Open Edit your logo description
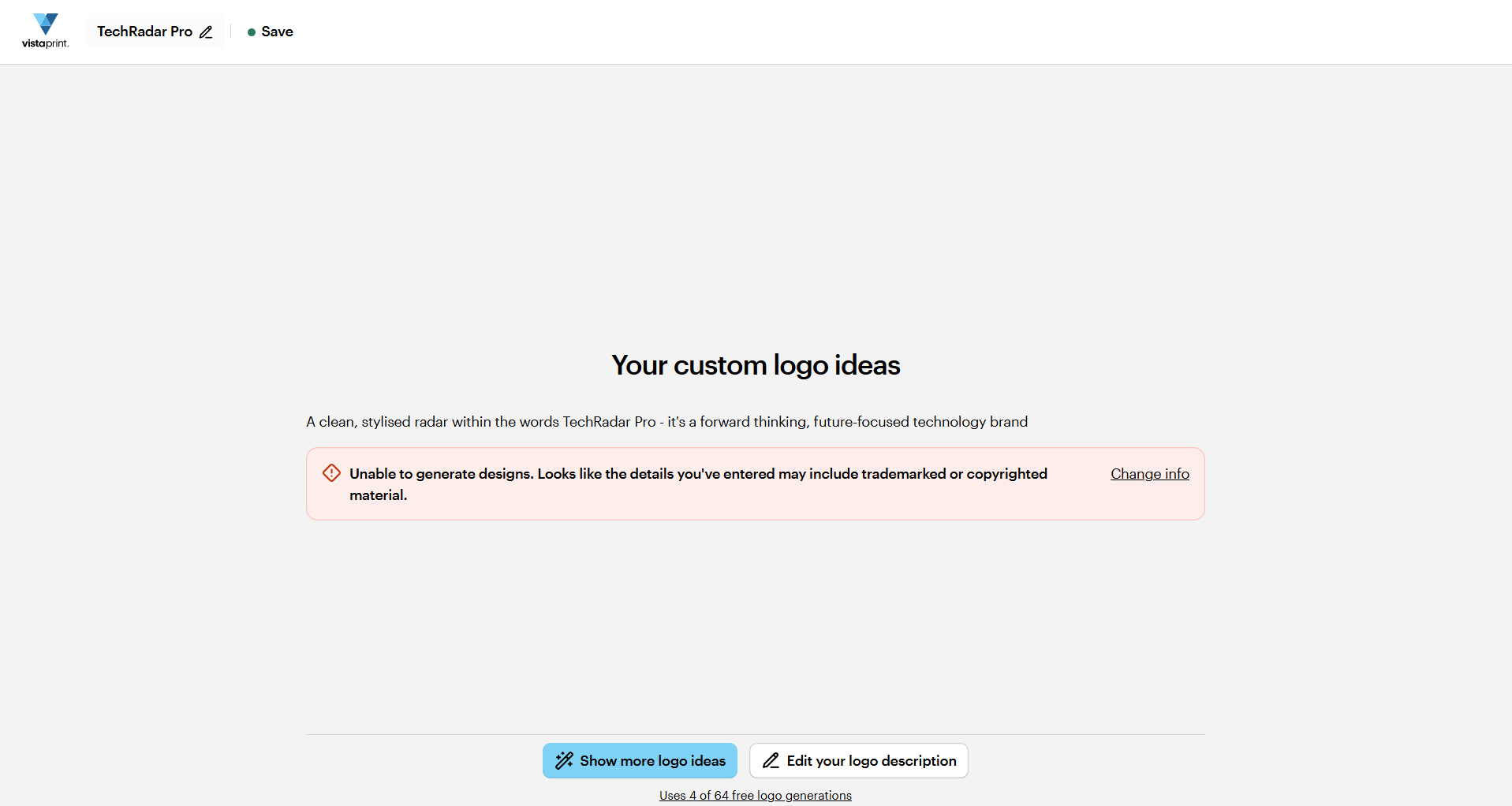This screenshot has height=806, width=1512. point(858,761)
